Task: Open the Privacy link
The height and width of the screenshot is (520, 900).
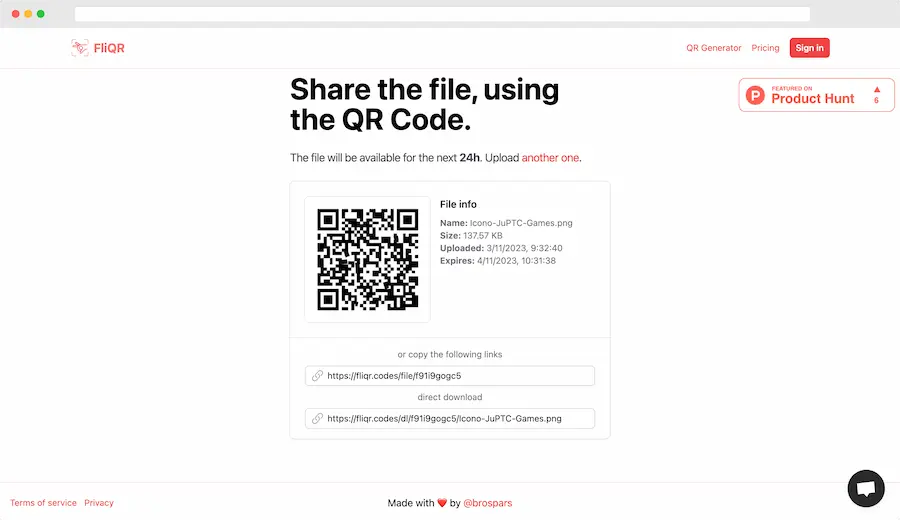Action: tap(99, 503)
